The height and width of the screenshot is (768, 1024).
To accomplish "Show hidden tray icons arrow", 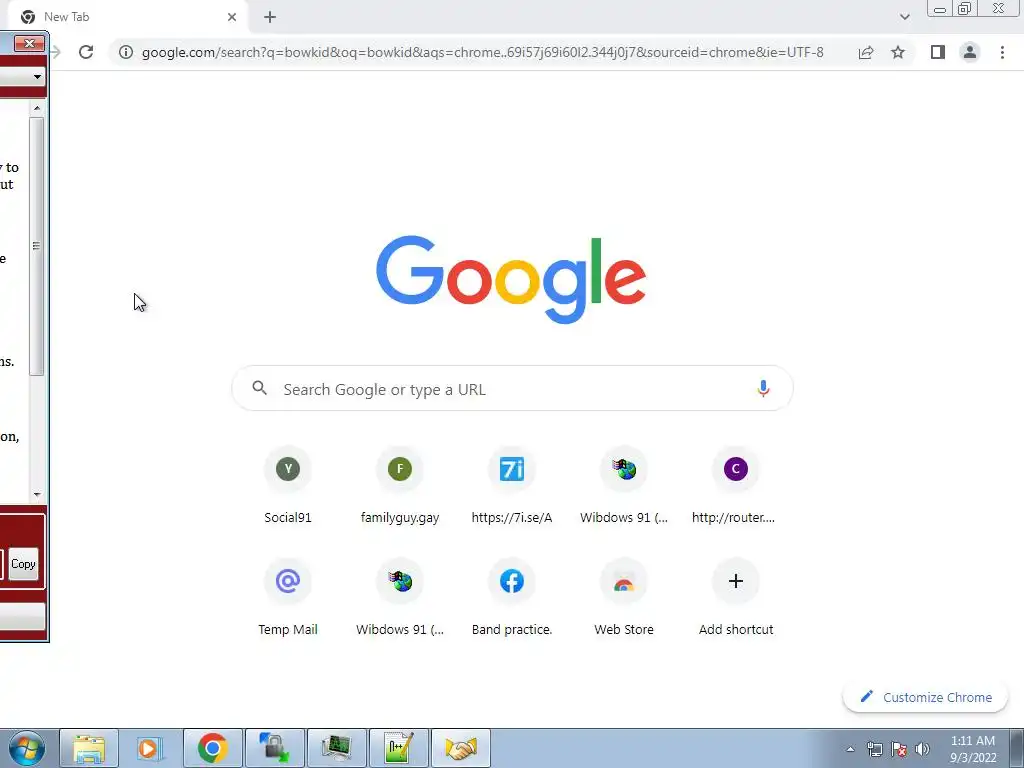I will coord(850,749).
